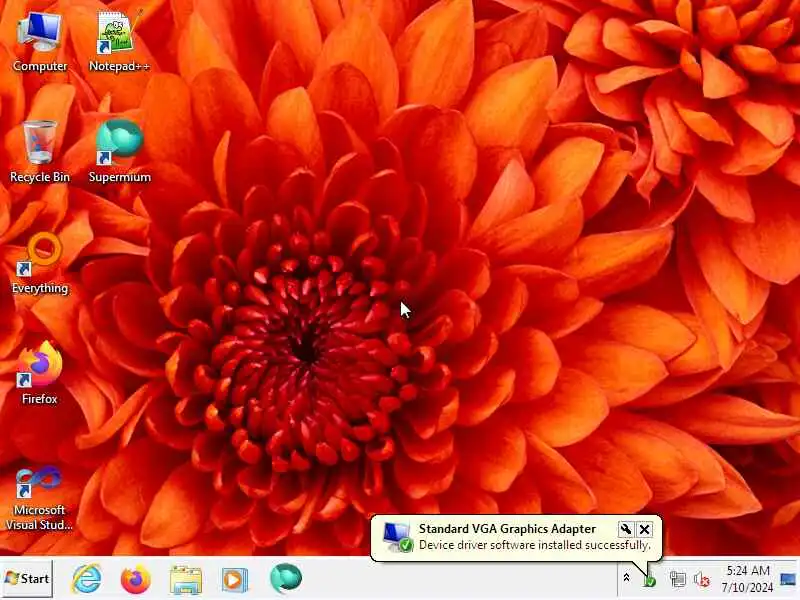Select the Recycle Bin icon
The image size is (800, 600).
click(x=40, y=152)
